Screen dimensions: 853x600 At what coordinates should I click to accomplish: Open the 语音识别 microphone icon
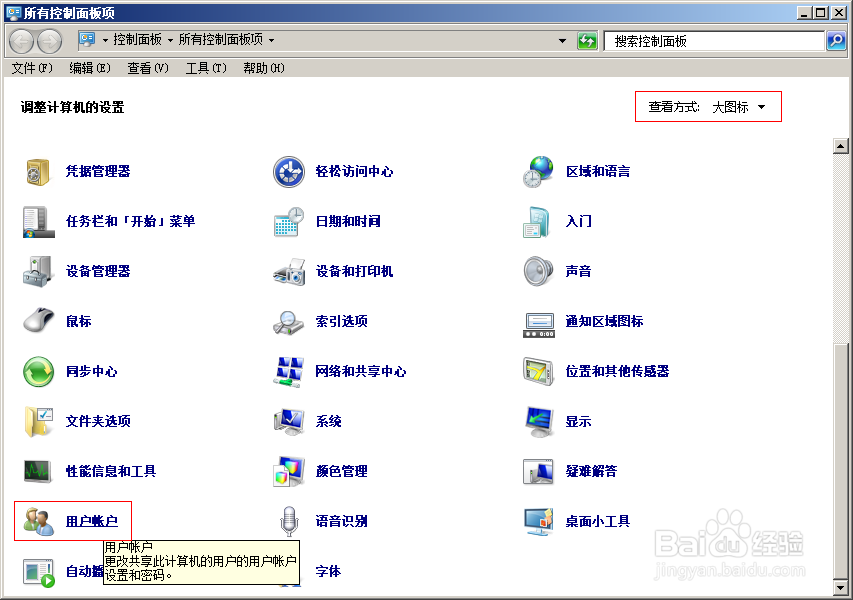(x=289, y=521)
